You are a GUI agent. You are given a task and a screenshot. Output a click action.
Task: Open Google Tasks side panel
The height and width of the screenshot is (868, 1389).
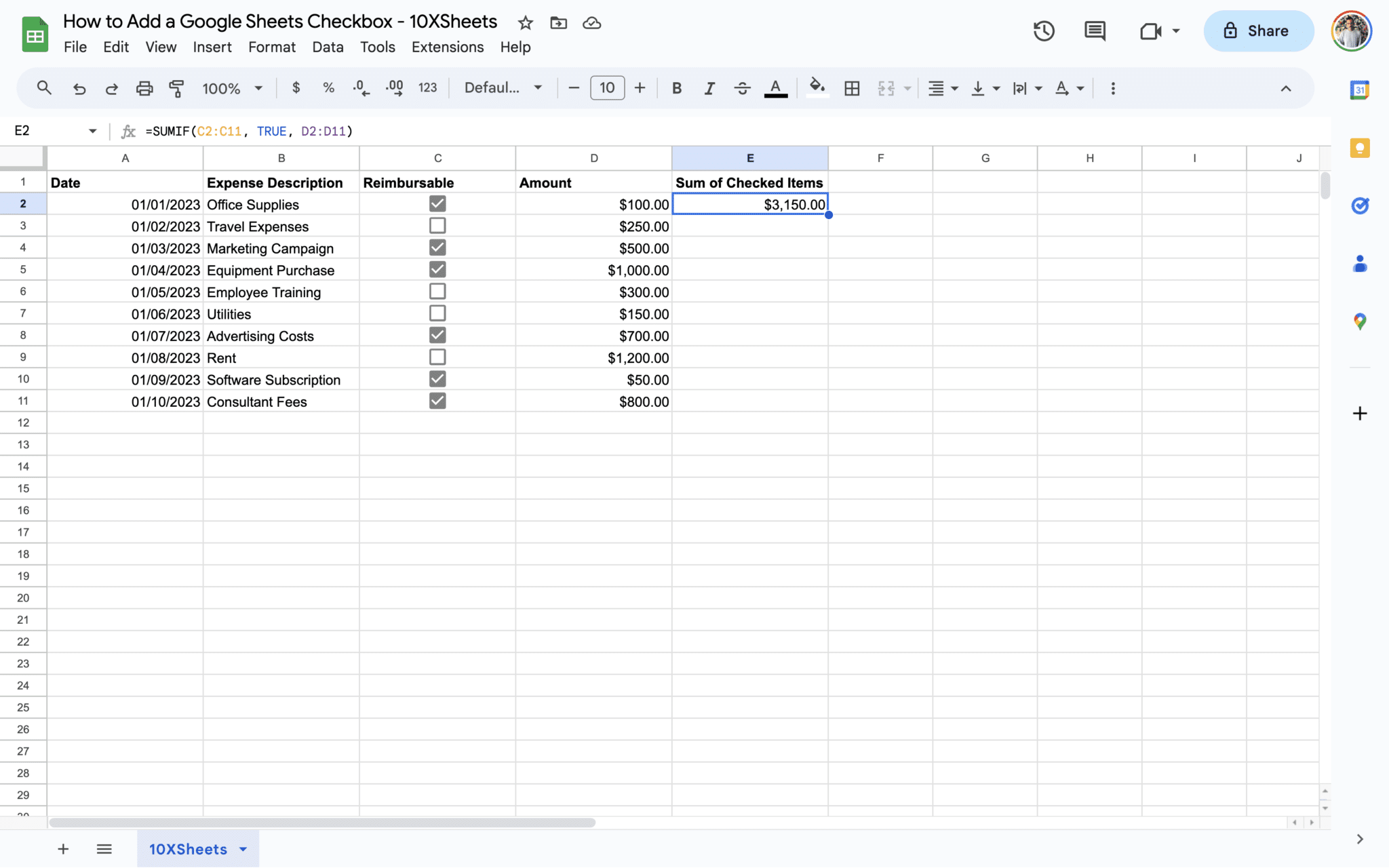(x=1360, y=205)
